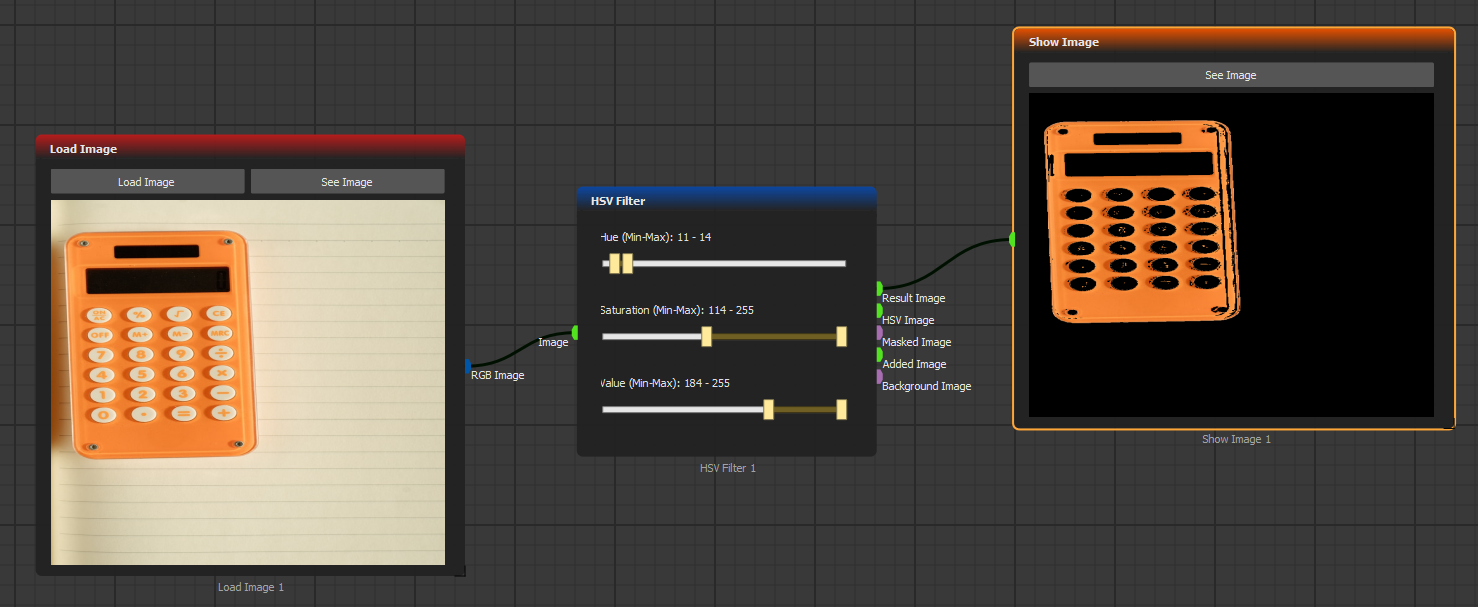Screen dimensions: 1478x607
Task: Click the Value minimum slider handle
Action: 768,410
